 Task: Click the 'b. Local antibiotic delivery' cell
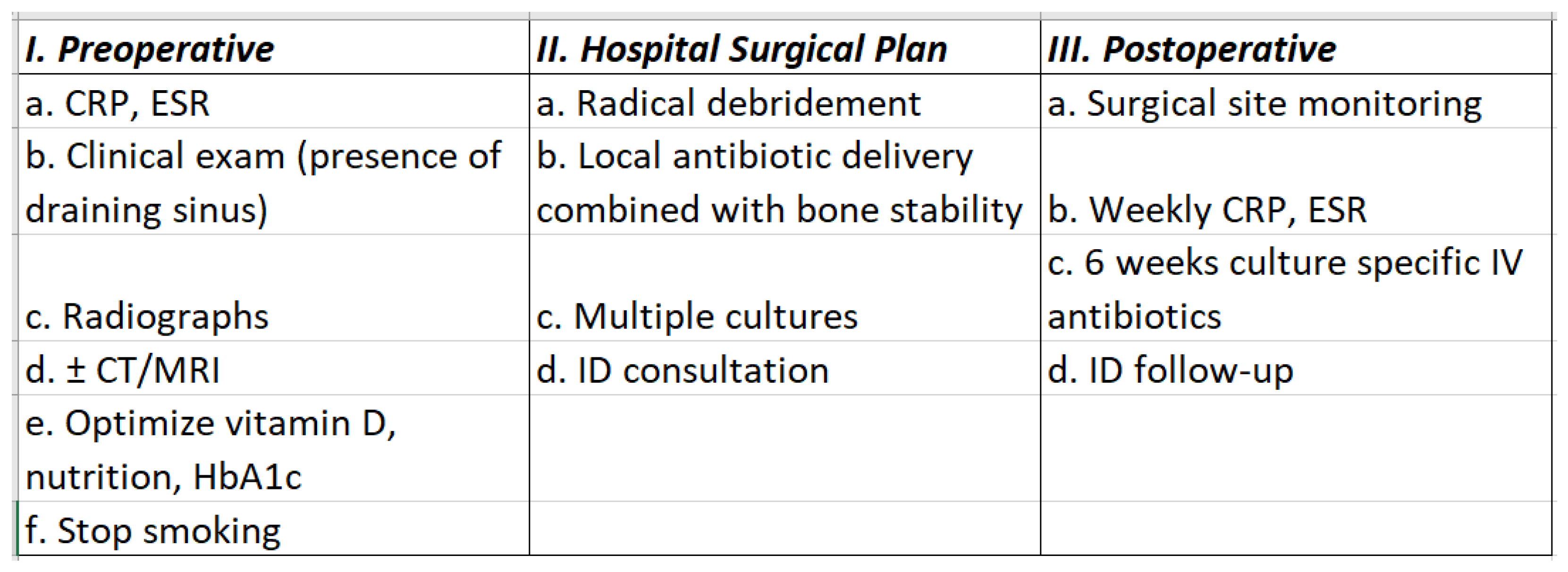pos(784,181)
